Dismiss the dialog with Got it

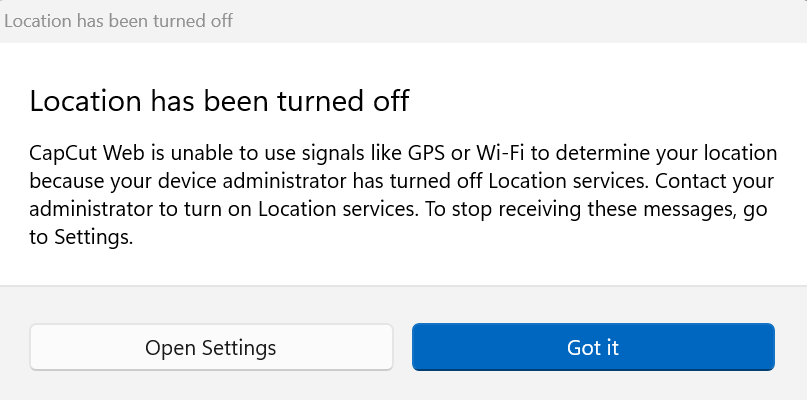coord(593,348)
